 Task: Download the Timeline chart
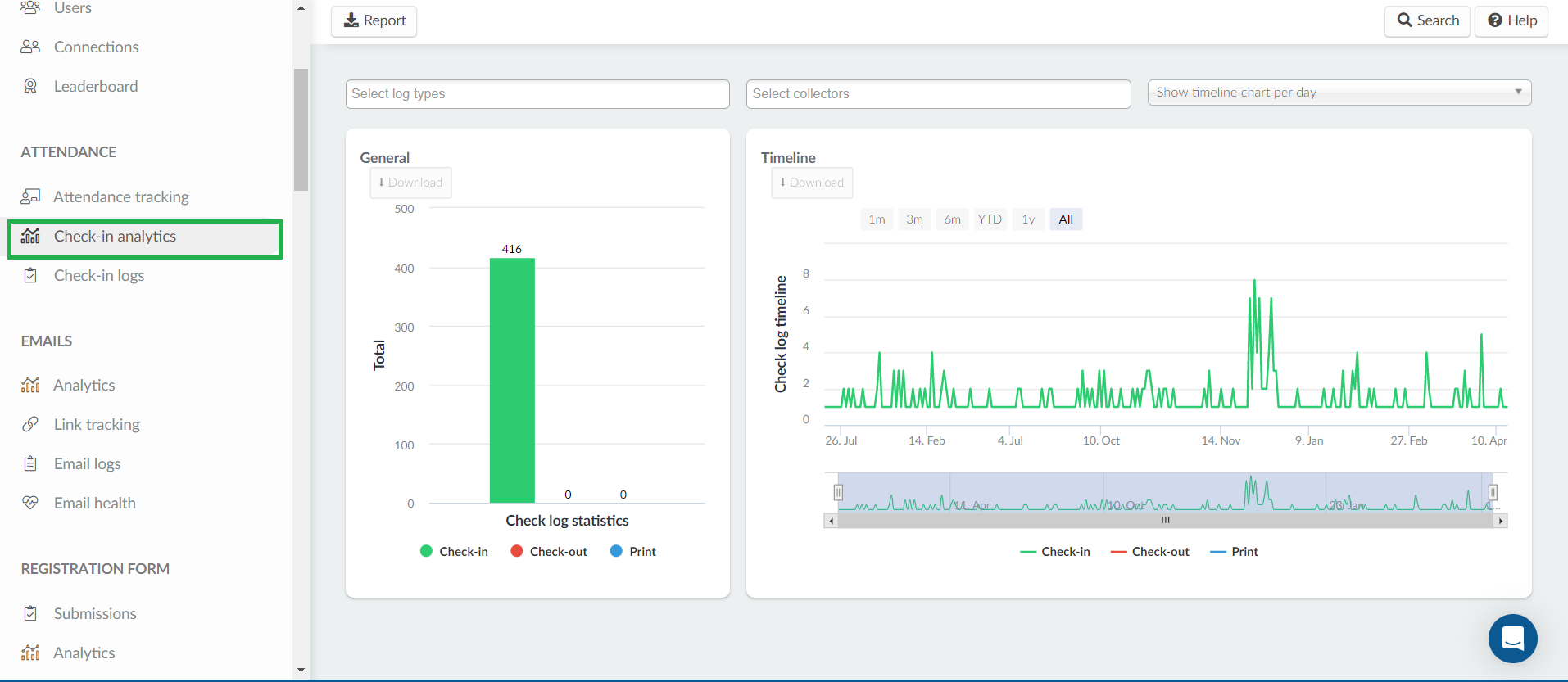click(x=812, y=183)
